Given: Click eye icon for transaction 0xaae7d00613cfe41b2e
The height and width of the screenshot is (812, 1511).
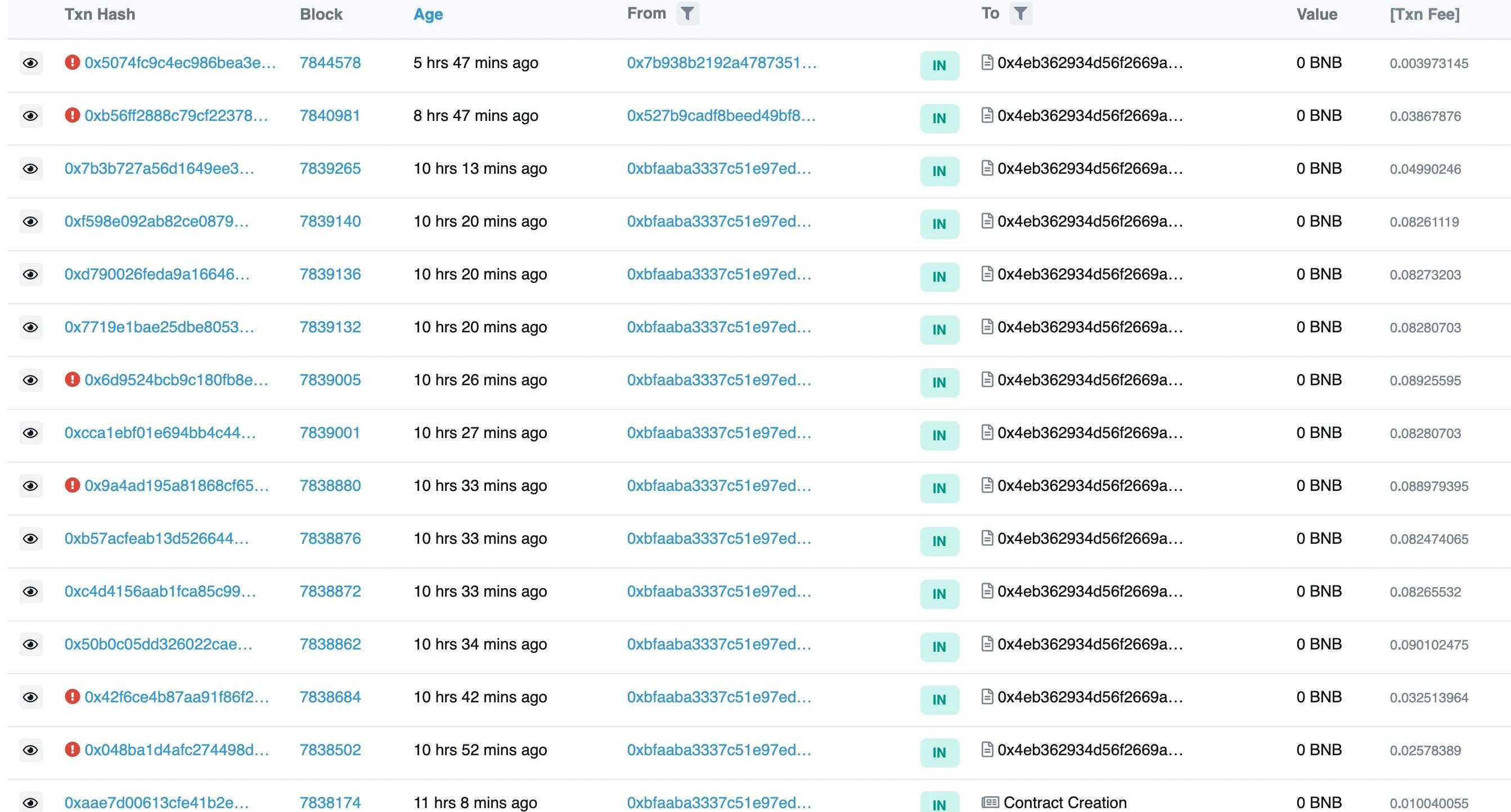Looking at the screenshot, I should click(30, 801).
